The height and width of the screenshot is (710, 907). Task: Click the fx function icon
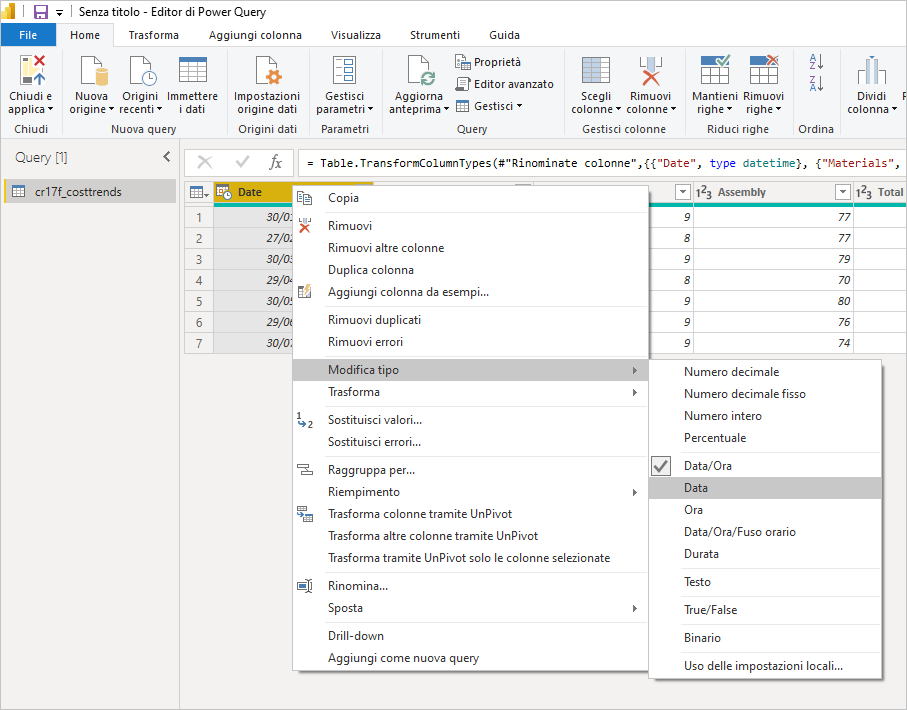click(x=276, y=163)
